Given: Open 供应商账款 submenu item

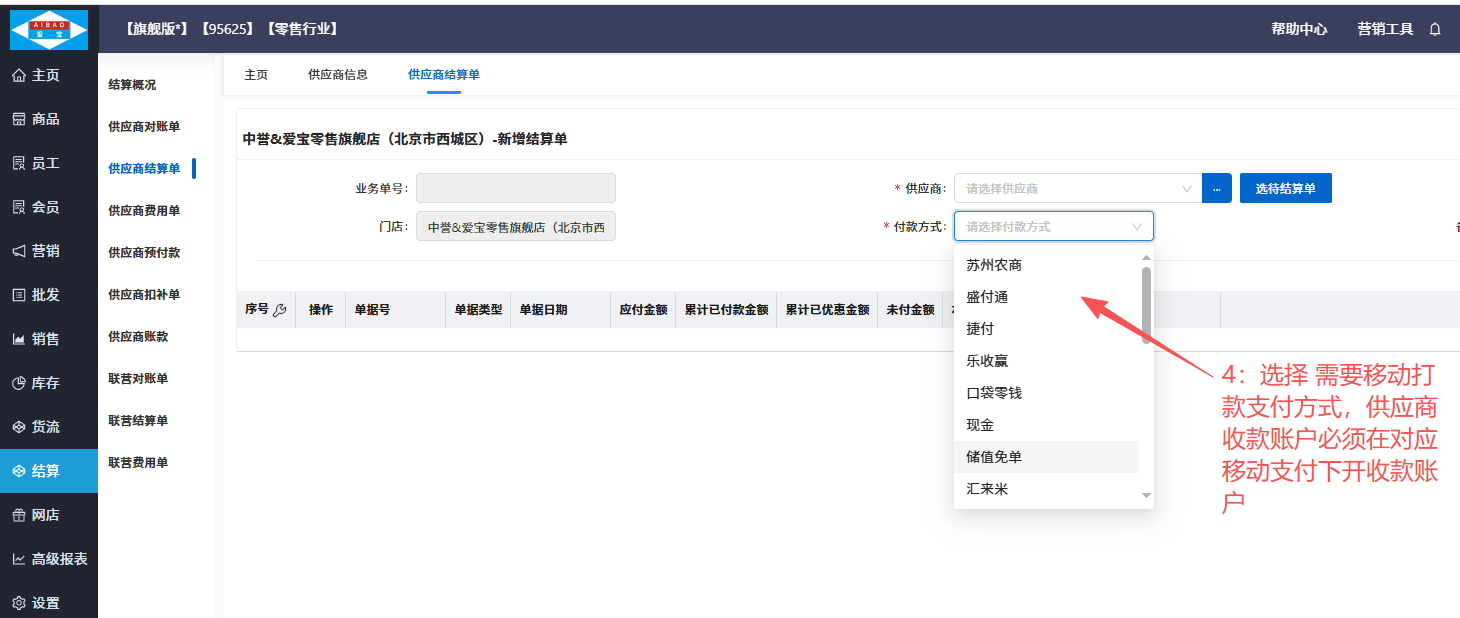Looking at the screenshot, I should (138, 337).
